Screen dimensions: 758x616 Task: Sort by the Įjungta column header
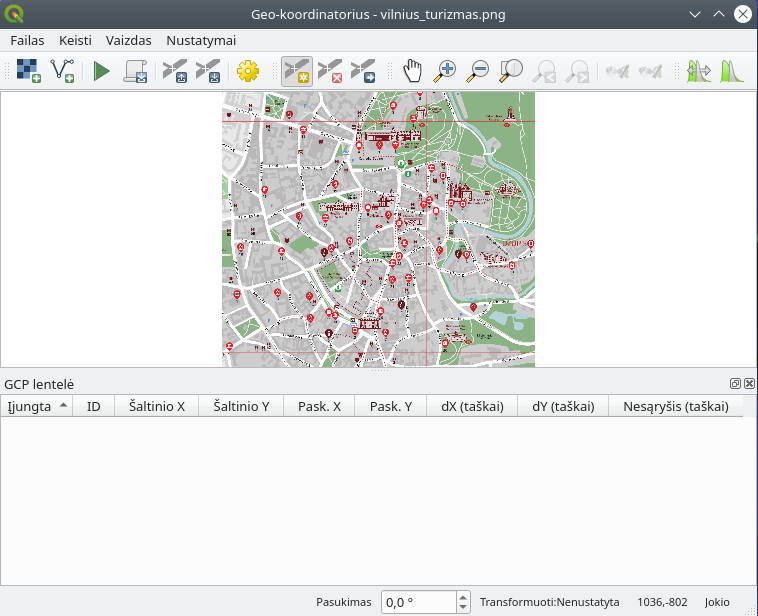tap(37, 406)
